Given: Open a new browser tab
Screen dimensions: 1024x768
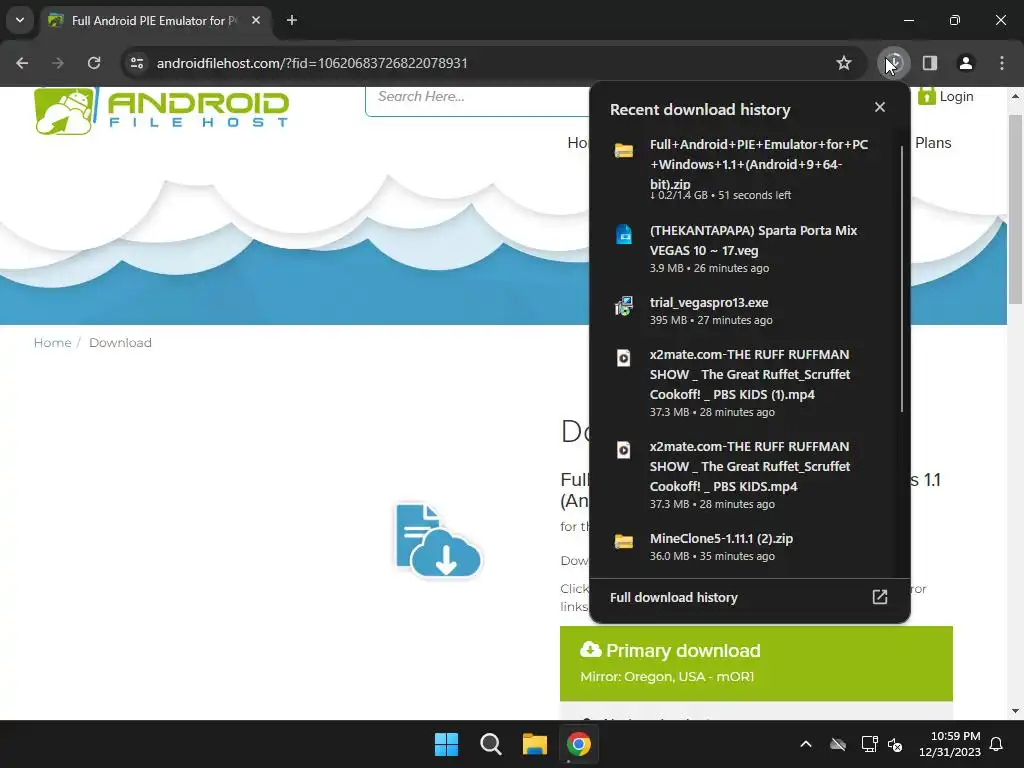Looking at the screenshot, I should 292,21.
